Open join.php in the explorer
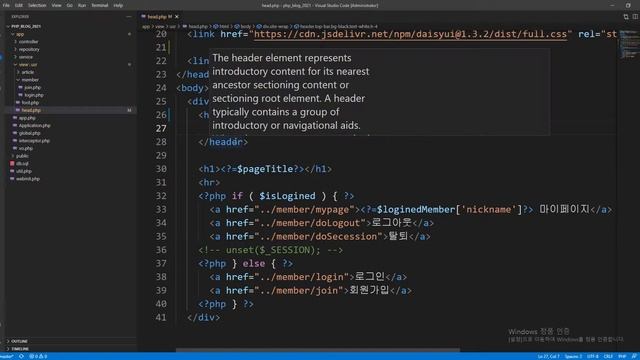Viewport: 640px width, 360px height. click(x=32, y=87)
